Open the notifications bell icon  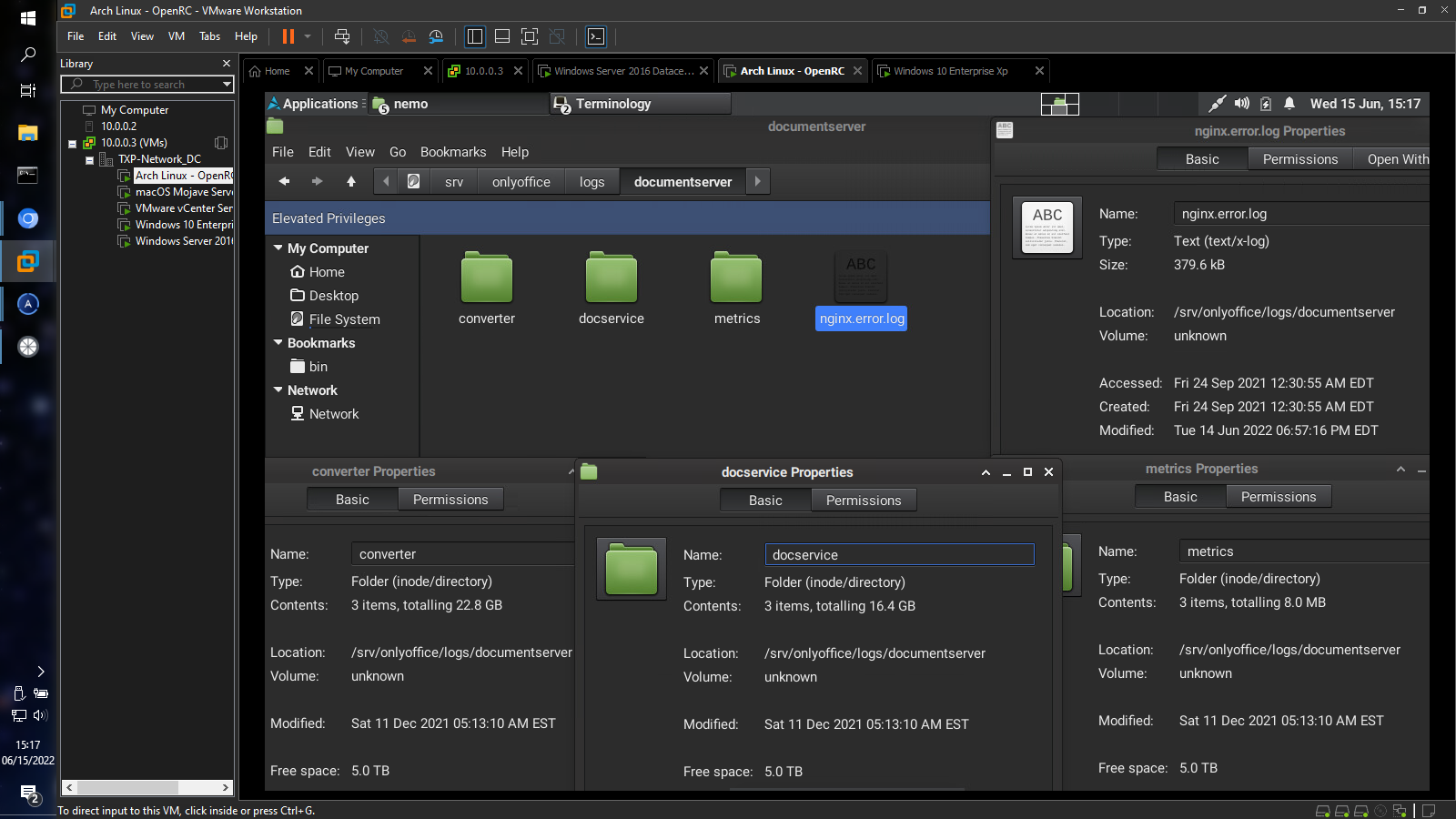pyautogui.click(x=1289, y=104)
